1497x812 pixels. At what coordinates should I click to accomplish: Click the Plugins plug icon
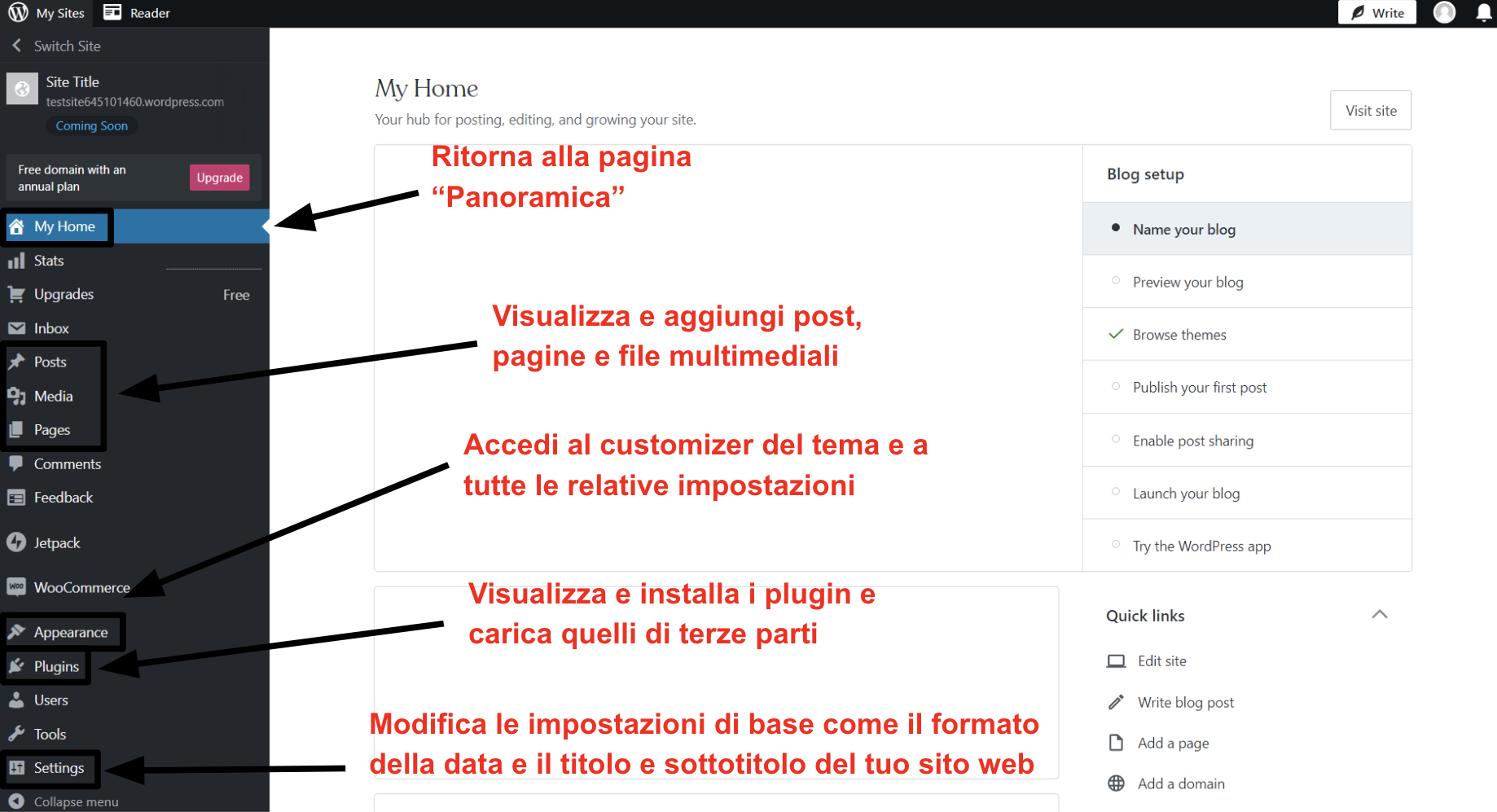[16, 666]
